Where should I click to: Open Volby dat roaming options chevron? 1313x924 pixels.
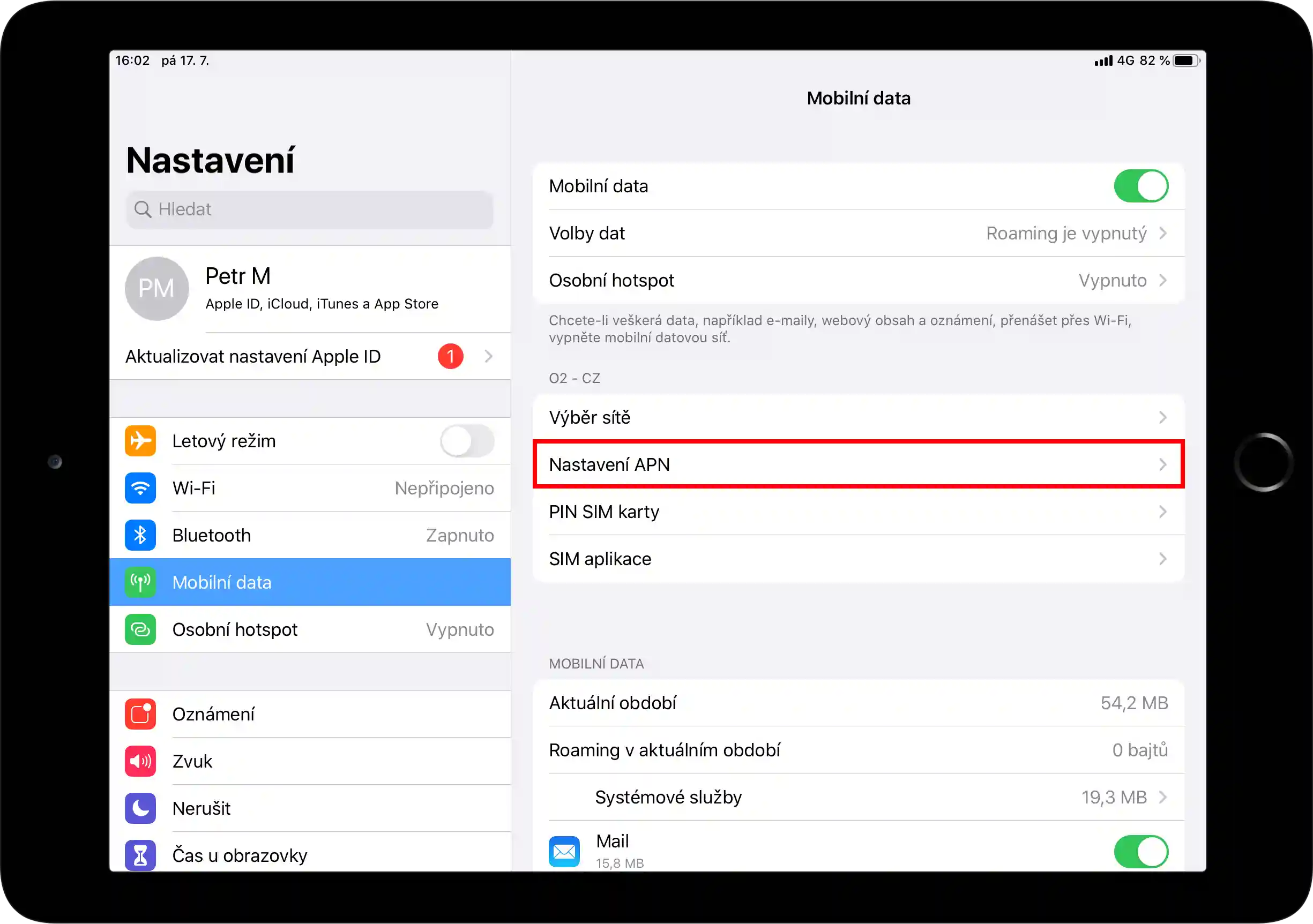point(1162,233)
